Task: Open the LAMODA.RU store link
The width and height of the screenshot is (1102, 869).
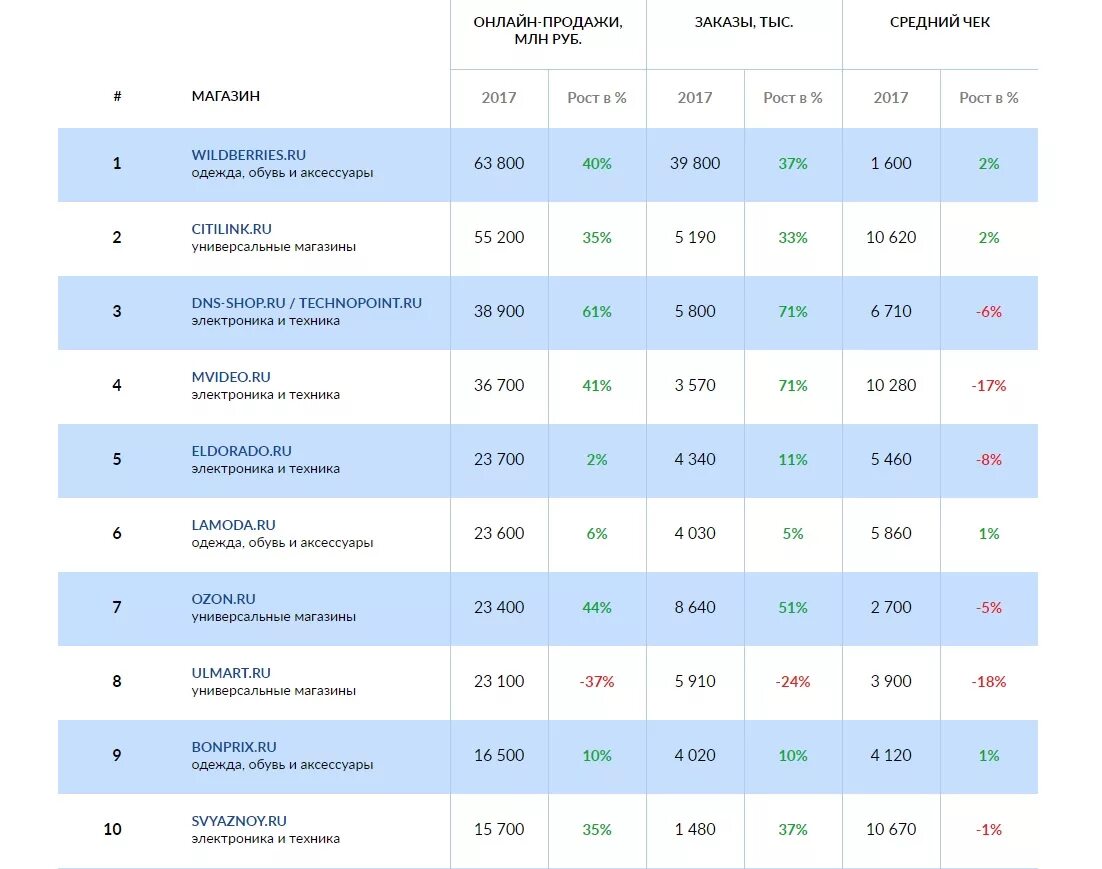Action: [233, 524]
